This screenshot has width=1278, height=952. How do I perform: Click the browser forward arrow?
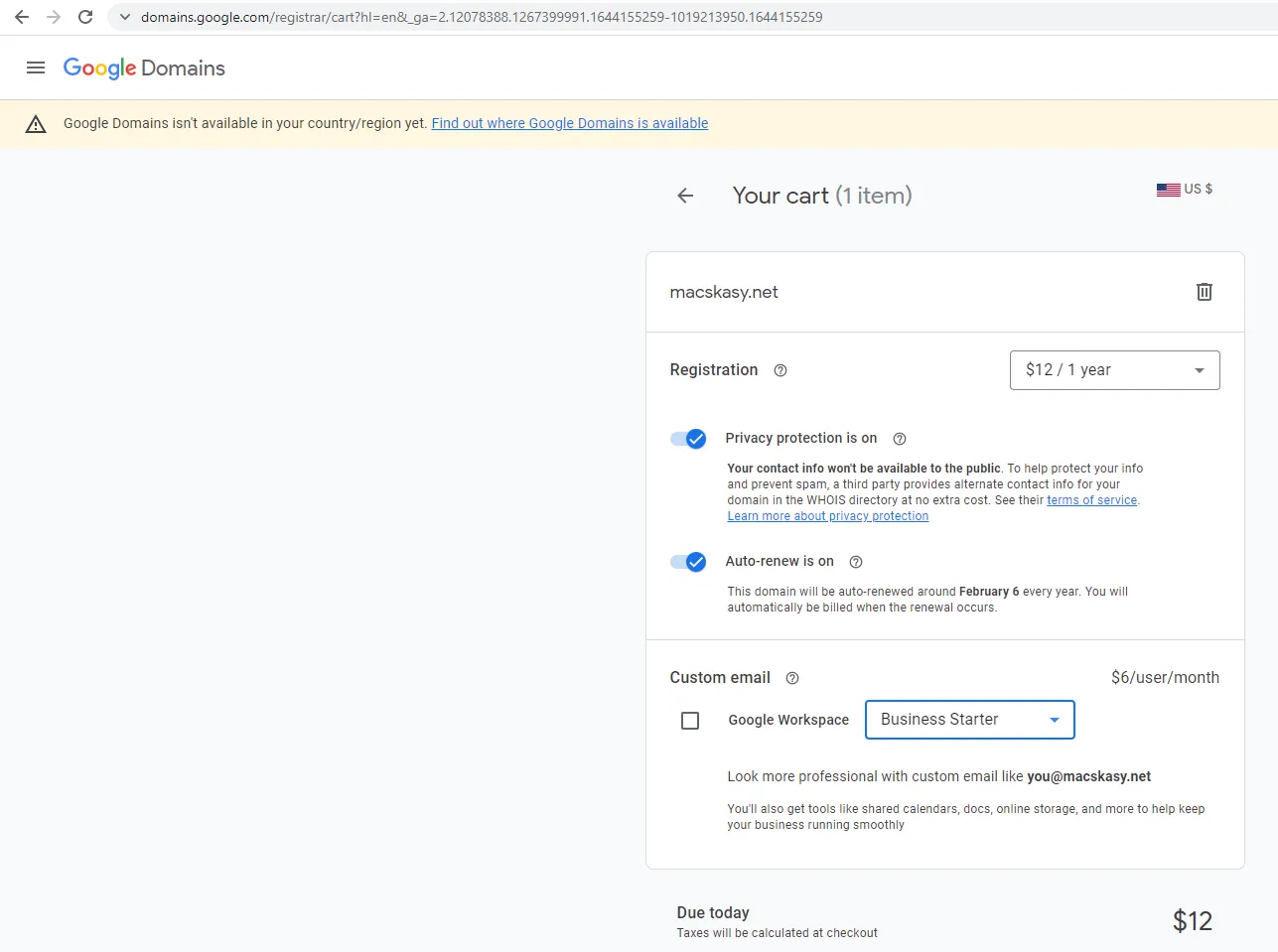click(54, 17)
